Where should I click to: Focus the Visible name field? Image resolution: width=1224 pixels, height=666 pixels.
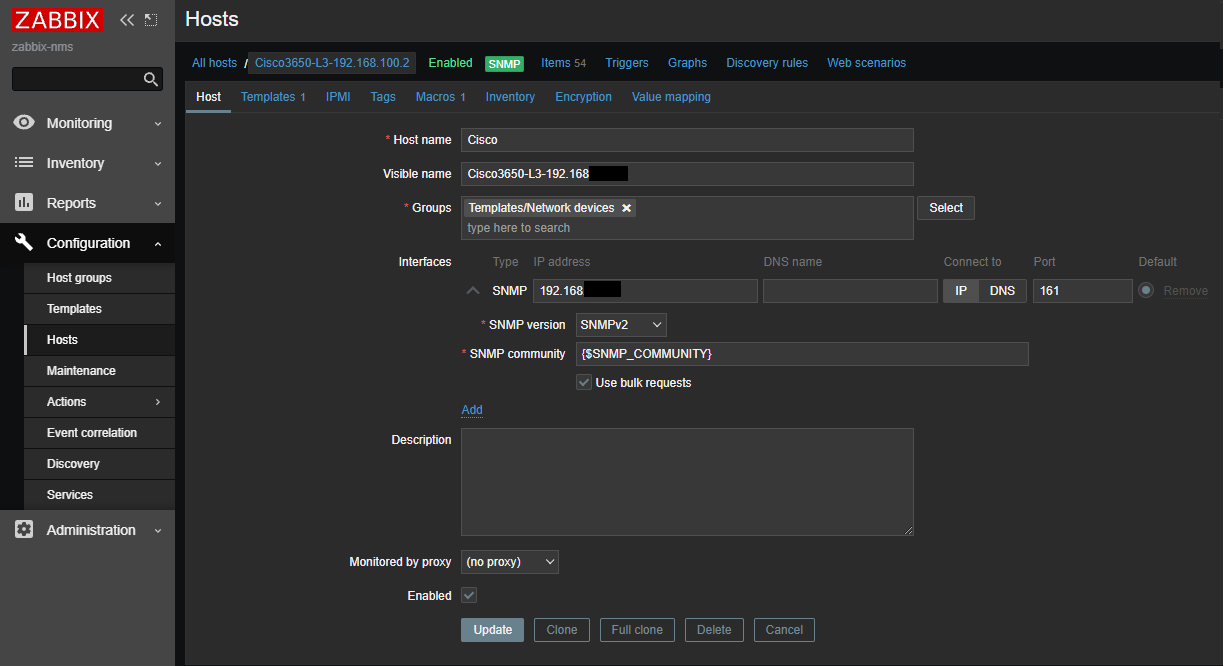coord(687,174)
